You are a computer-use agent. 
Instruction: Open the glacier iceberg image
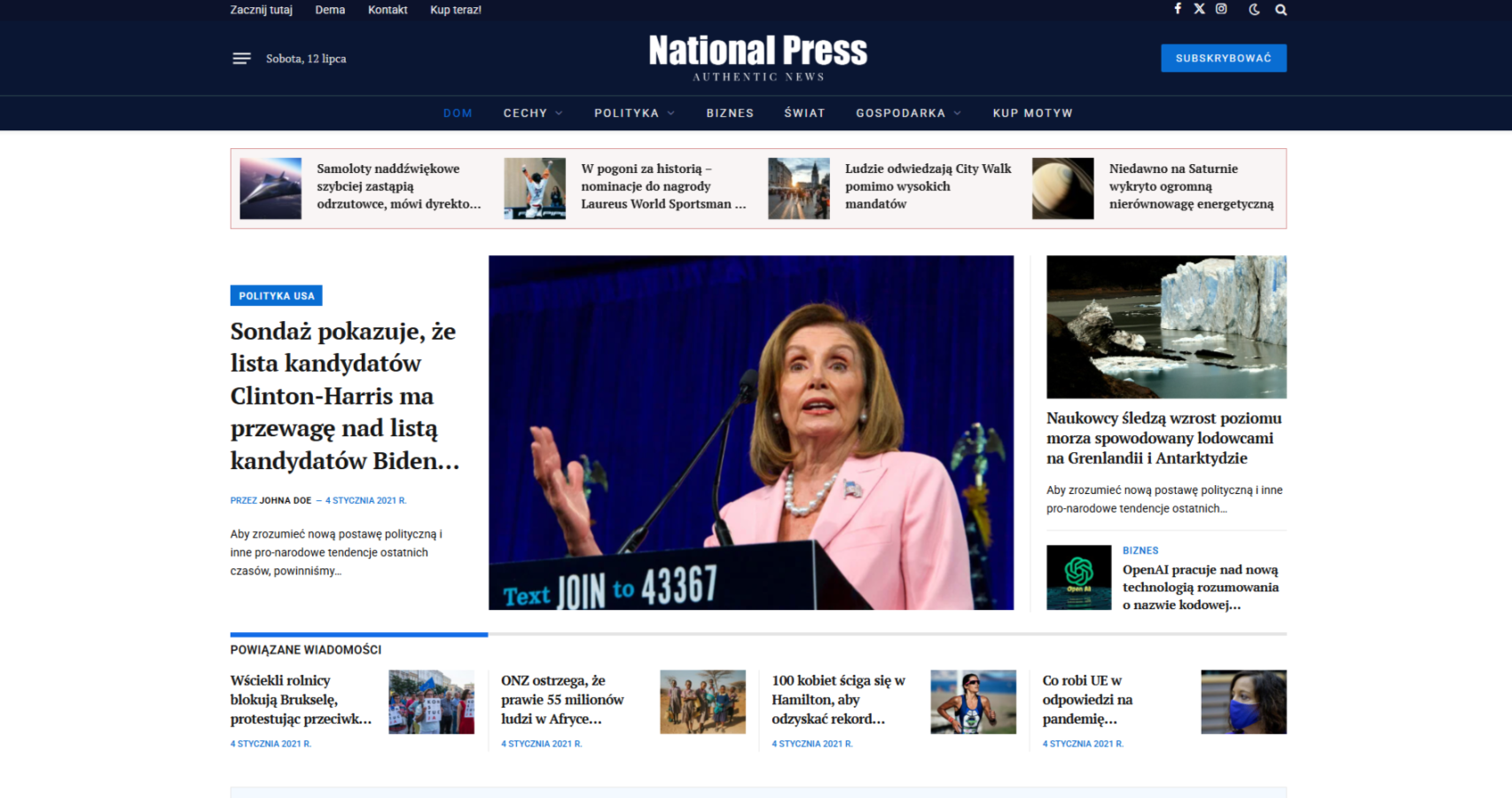coord(1166,327)
